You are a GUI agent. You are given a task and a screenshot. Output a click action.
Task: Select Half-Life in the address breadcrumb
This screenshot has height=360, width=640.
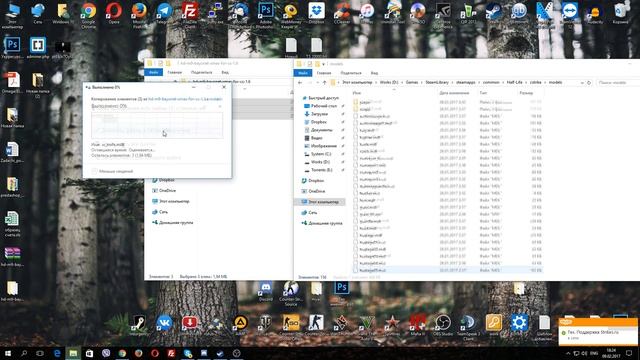[514, 82]
